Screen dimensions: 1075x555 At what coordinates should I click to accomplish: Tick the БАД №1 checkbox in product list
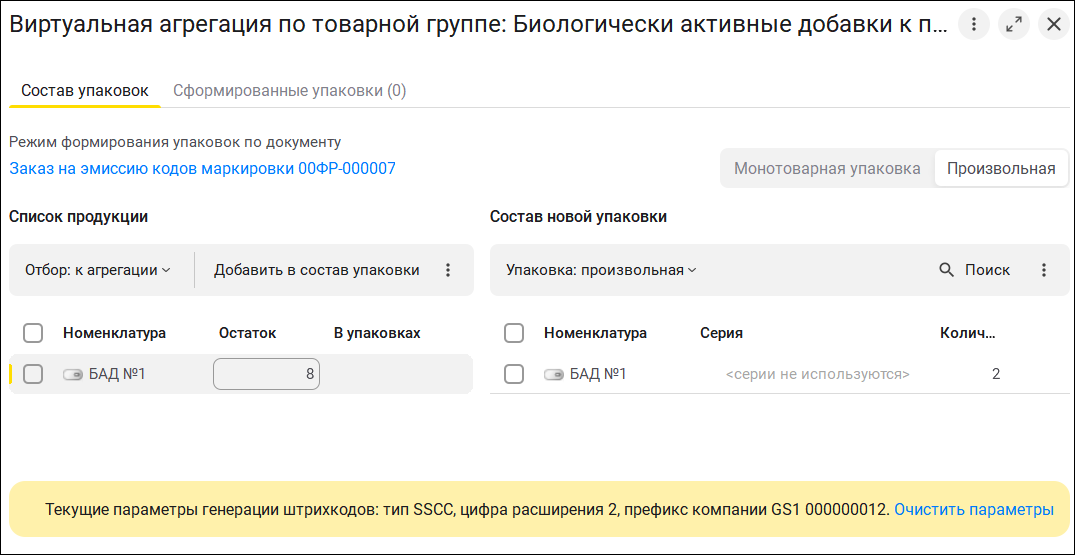33,374
